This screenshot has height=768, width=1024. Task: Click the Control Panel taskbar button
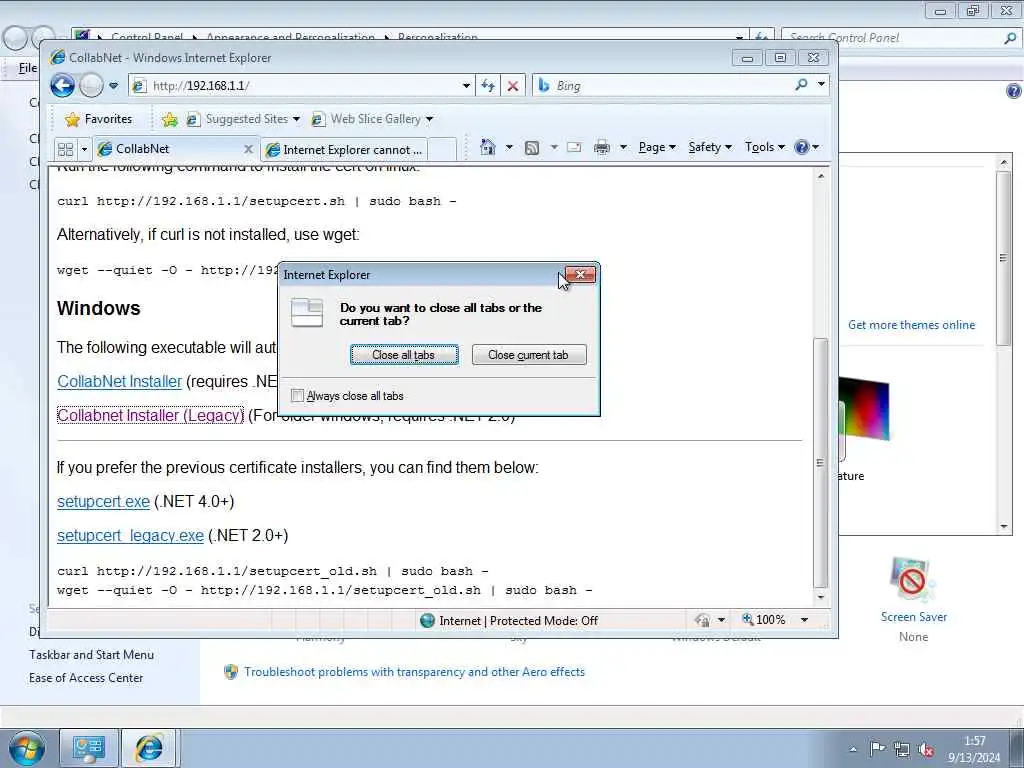point(89,748)
